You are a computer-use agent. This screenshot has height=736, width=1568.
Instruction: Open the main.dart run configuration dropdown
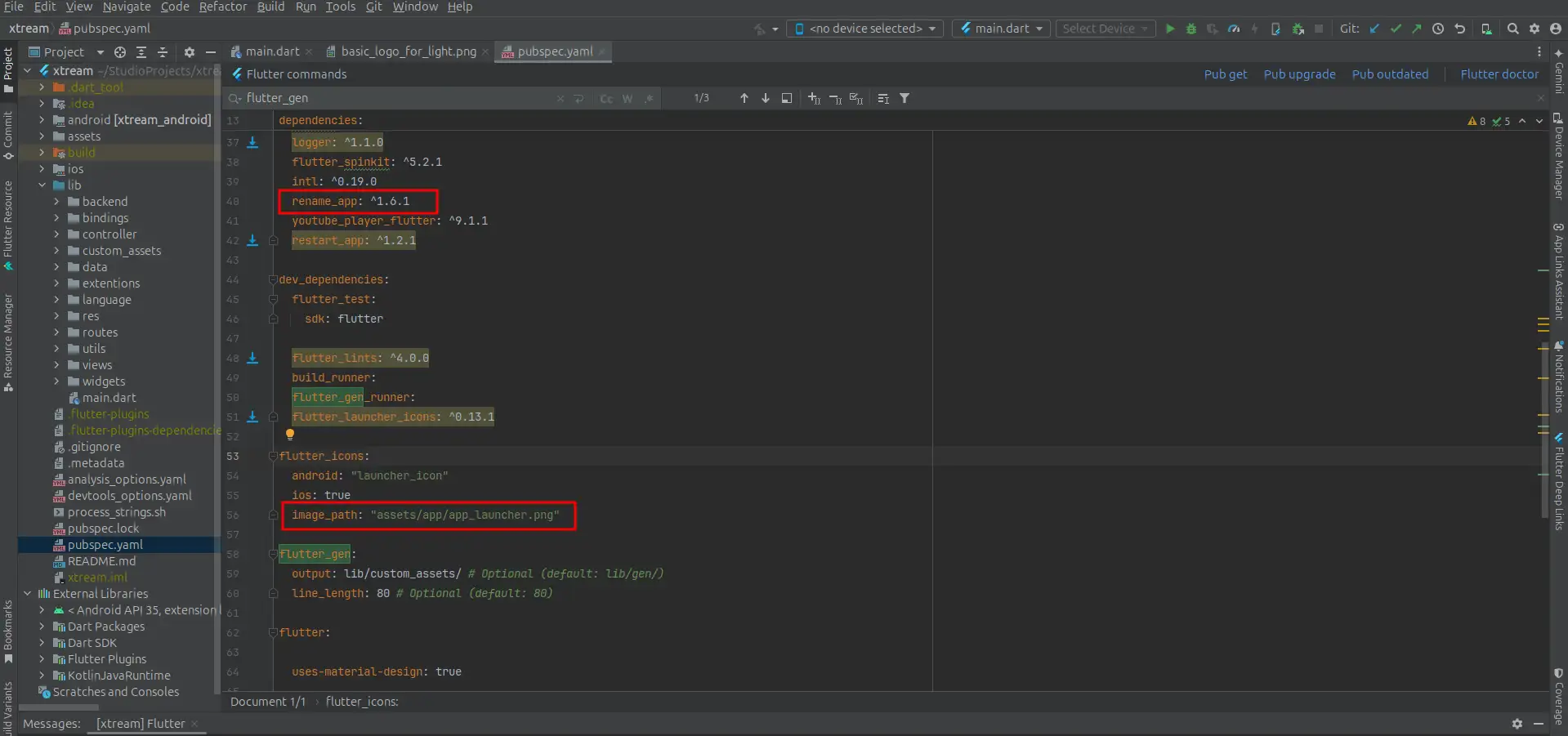click(x=1001, y=29)
